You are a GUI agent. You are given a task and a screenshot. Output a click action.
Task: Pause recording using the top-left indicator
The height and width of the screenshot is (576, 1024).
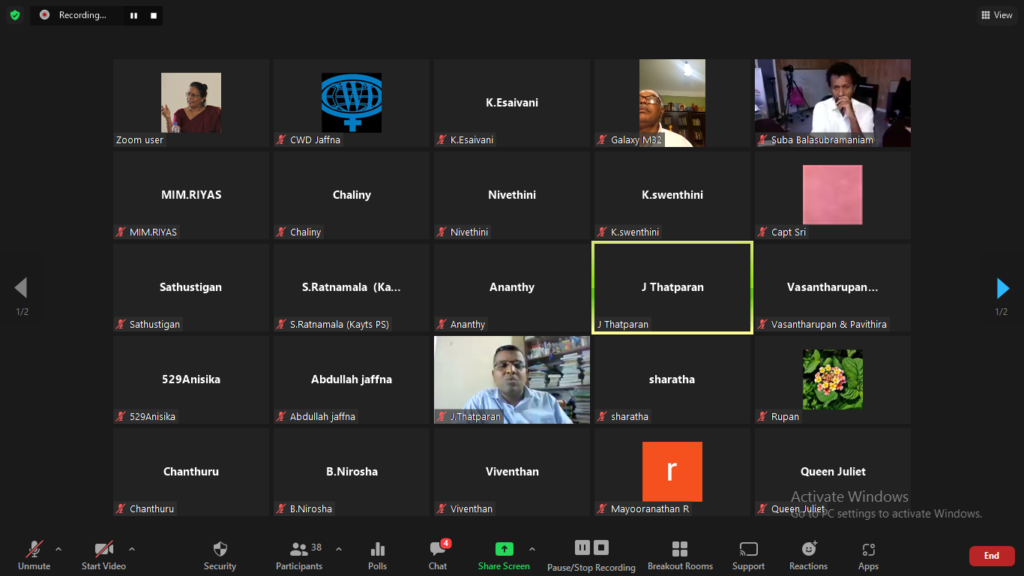pos(134,16)
